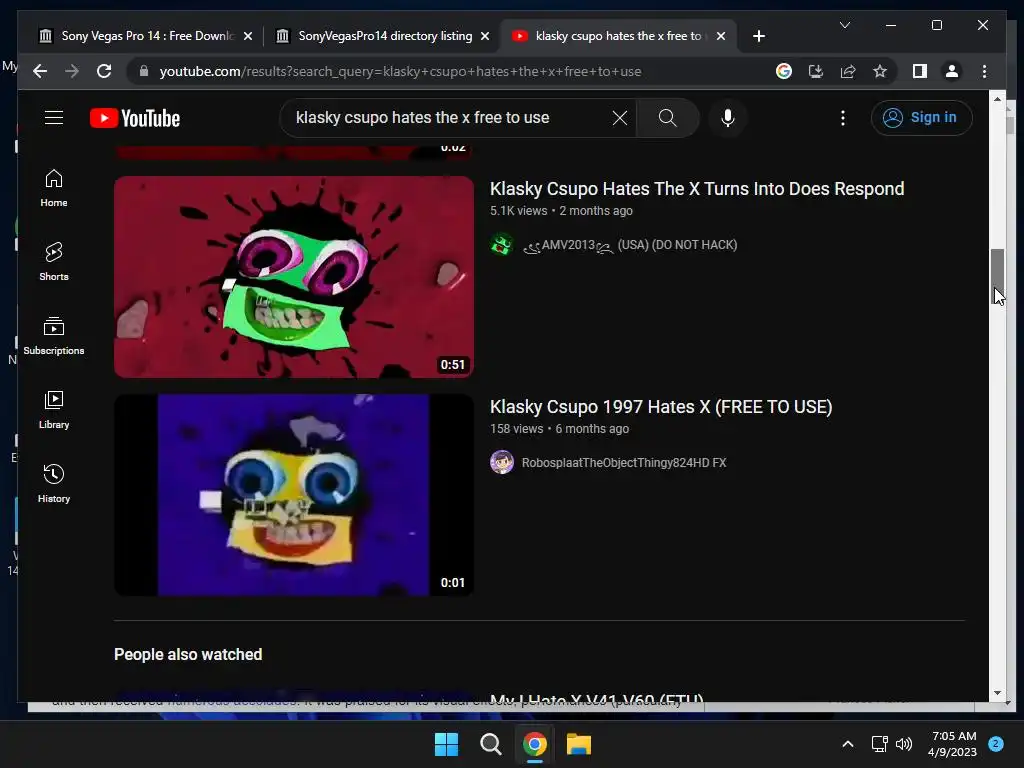Open Library in the sidebar

pos(54,410)
